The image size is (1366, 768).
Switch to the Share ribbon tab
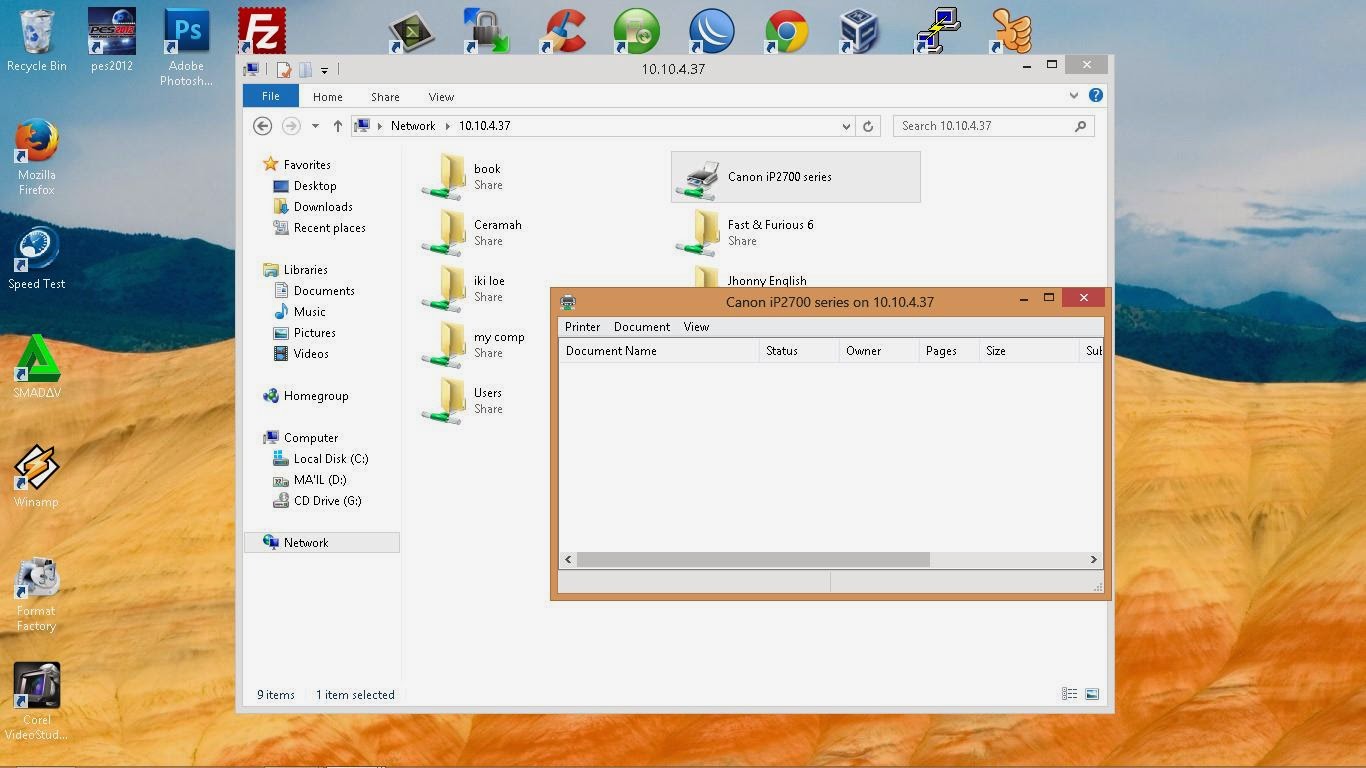[384, 96]
